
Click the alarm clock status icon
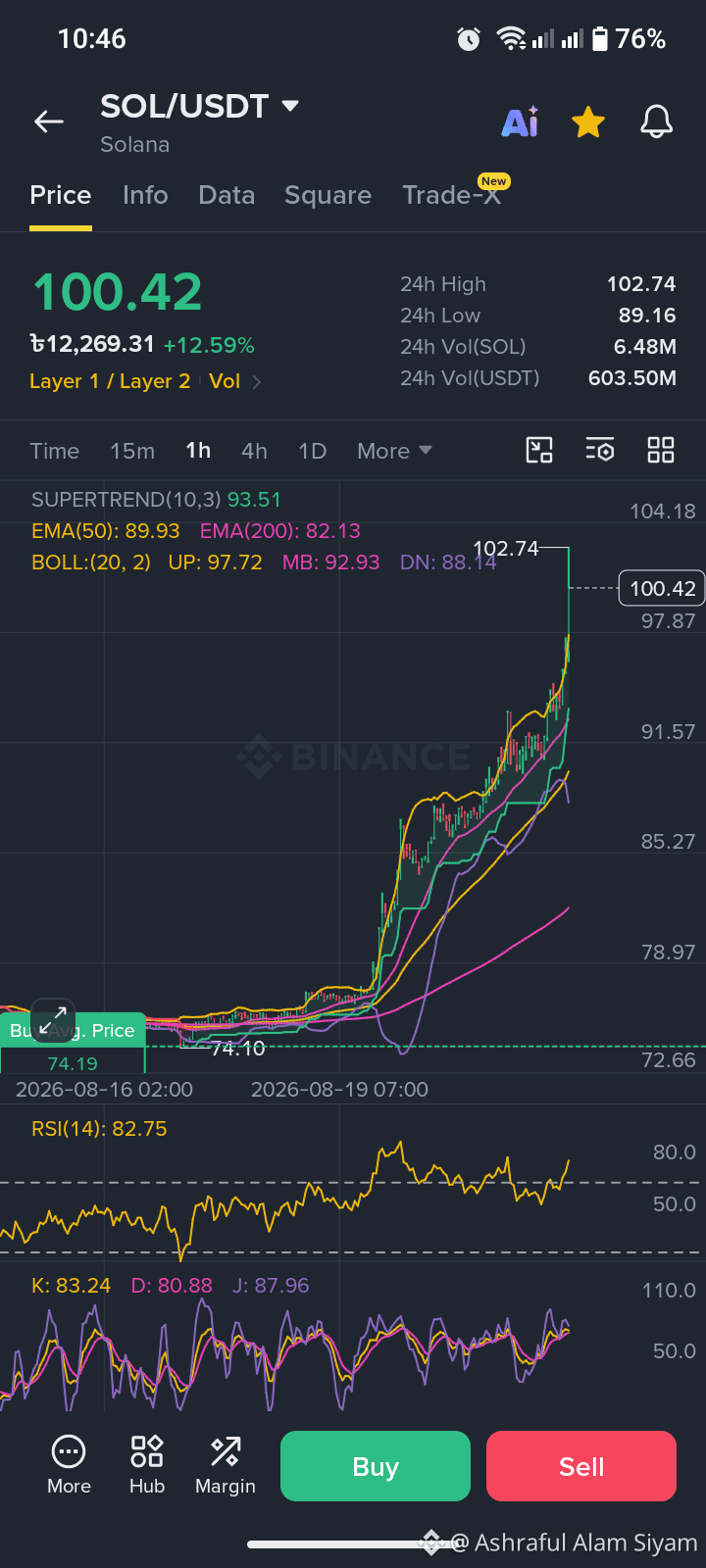tap(469, 39)
